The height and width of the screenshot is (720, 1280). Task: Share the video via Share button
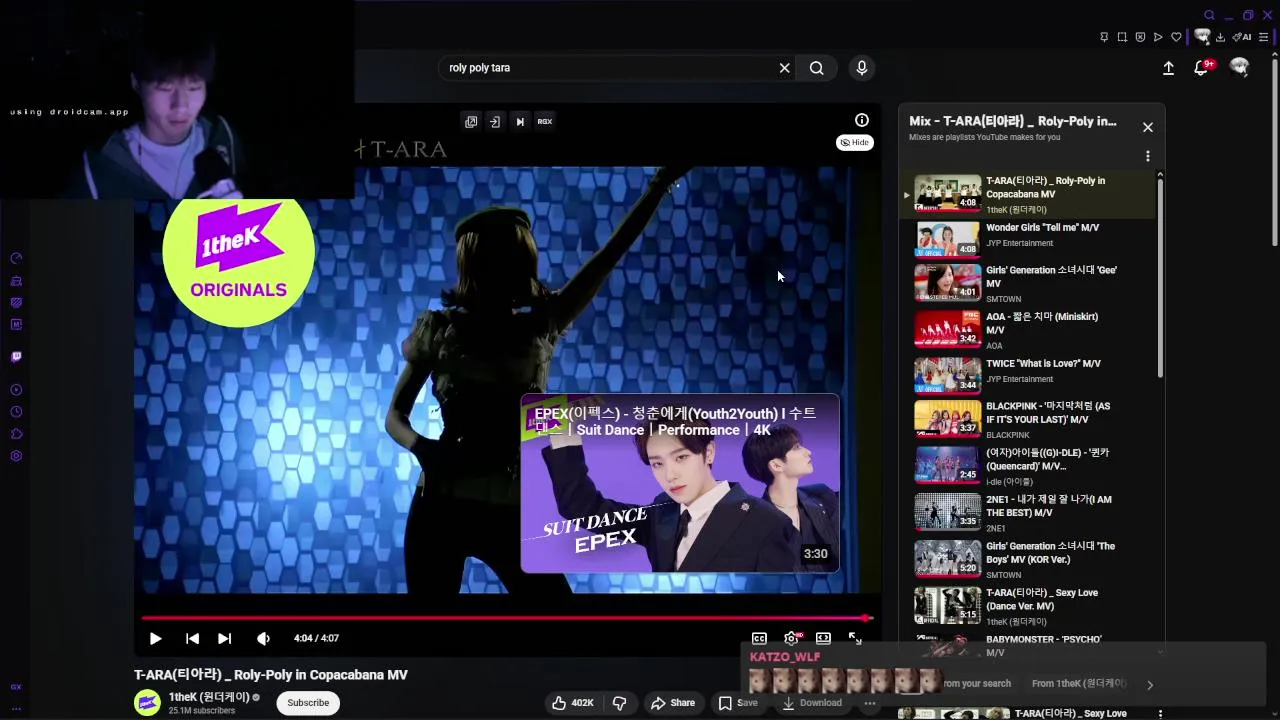pyautogui.click(x=673, y=703)
